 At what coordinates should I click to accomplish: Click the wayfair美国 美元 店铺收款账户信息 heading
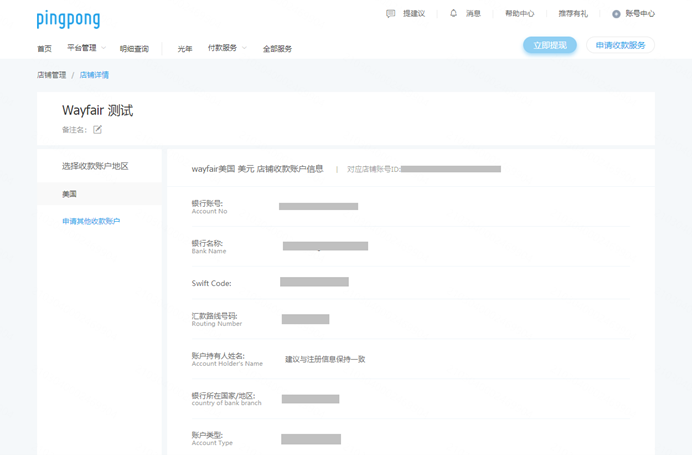click(x=257, y=169)
